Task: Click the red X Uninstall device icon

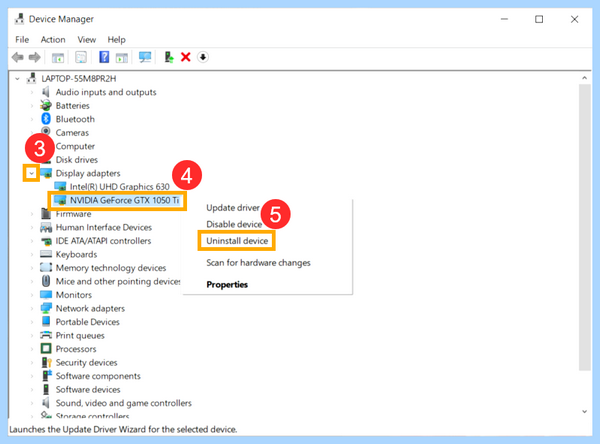Action: pyautogui.click(x=186, y=57)
